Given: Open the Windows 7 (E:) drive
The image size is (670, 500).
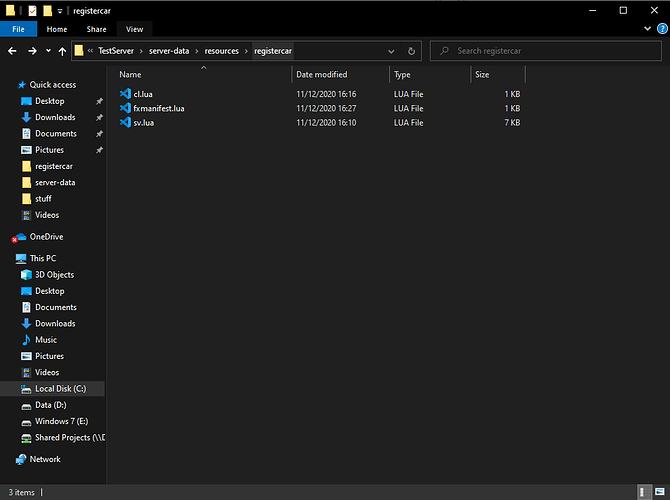Looking at the screenshot, I should pyautogui.click(x=62, y=421).
